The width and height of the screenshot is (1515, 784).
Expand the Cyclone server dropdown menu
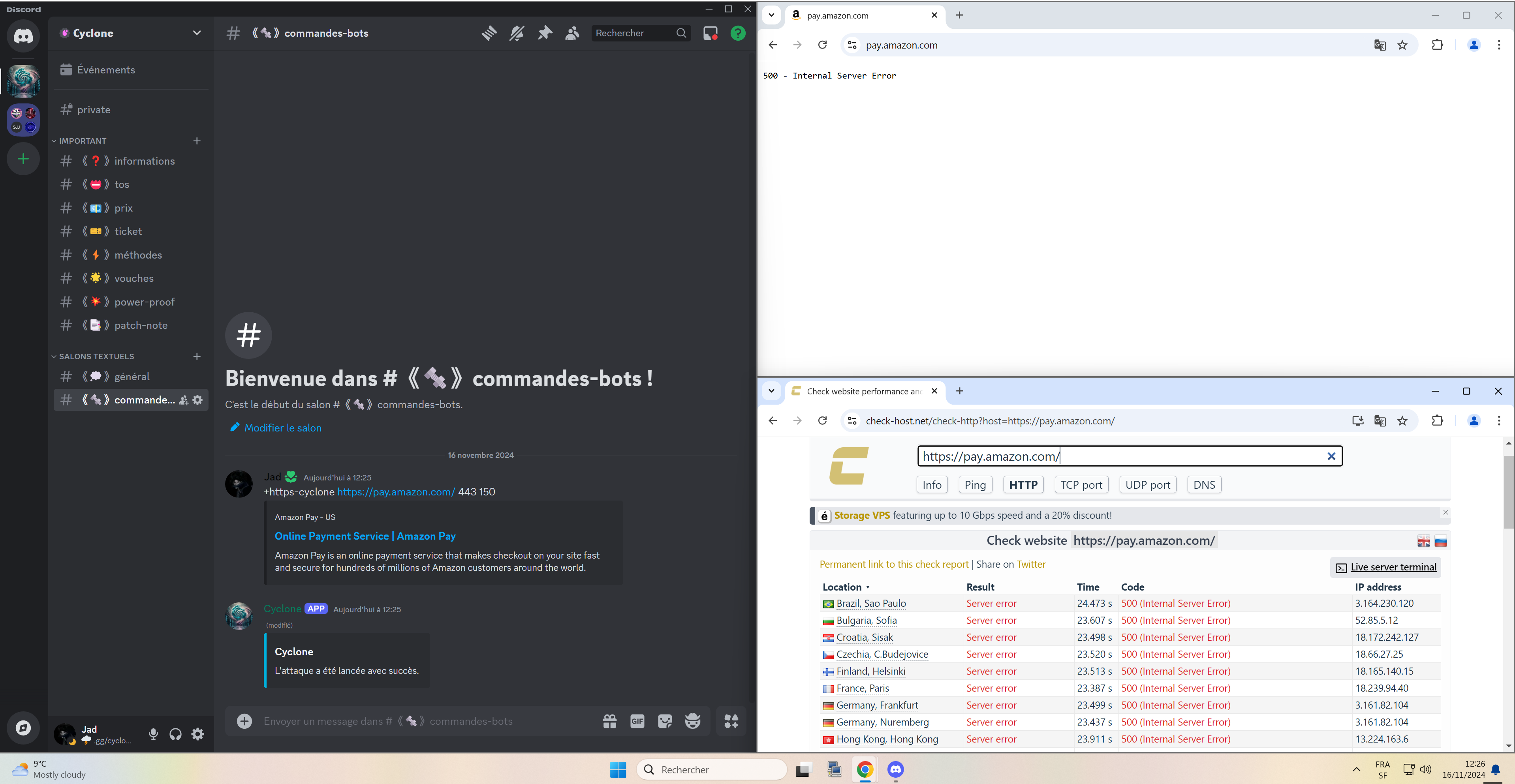point(196,34)
